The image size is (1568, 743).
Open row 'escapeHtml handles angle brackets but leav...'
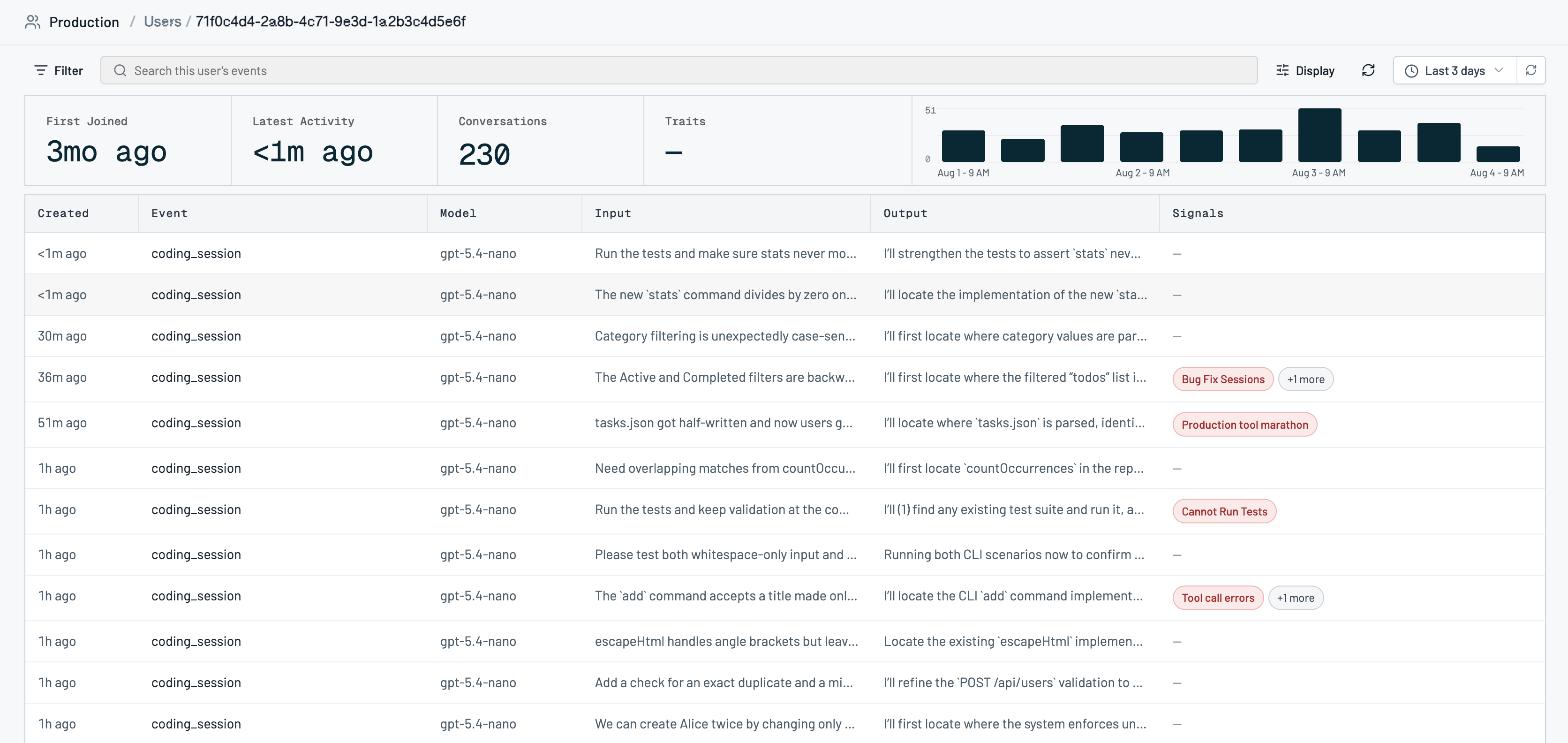[x=784, y=641]
